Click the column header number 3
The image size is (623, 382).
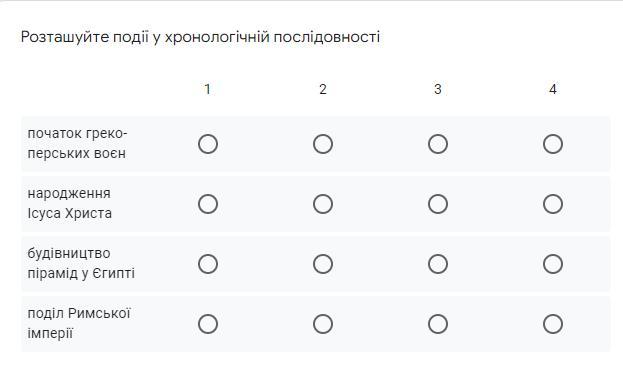(x=438, y=89)
